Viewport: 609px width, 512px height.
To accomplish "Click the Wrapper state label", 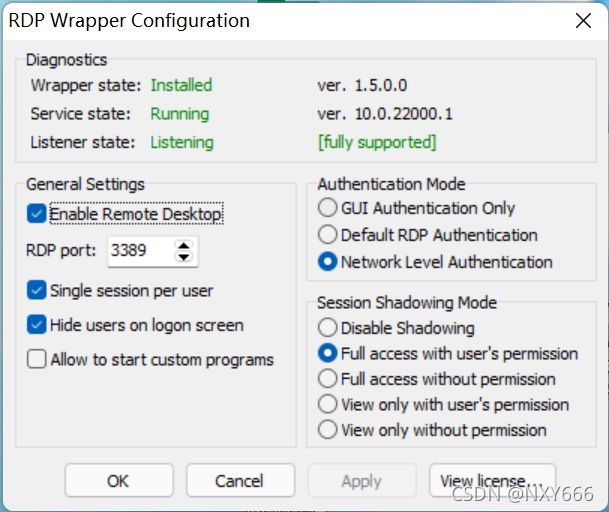I will [86, 85].
